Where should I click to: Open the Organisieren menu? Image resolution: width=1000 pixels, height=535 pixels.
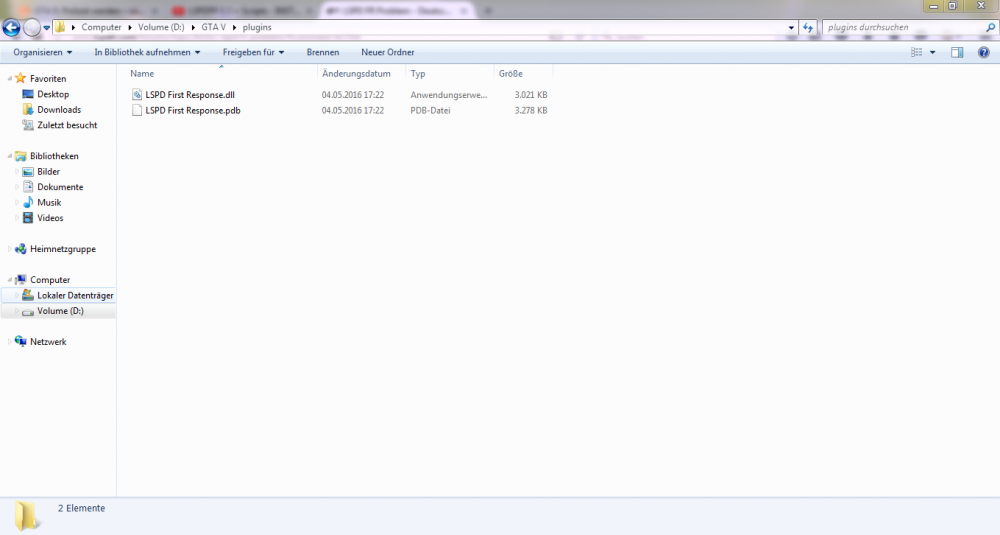click(43, 52)
